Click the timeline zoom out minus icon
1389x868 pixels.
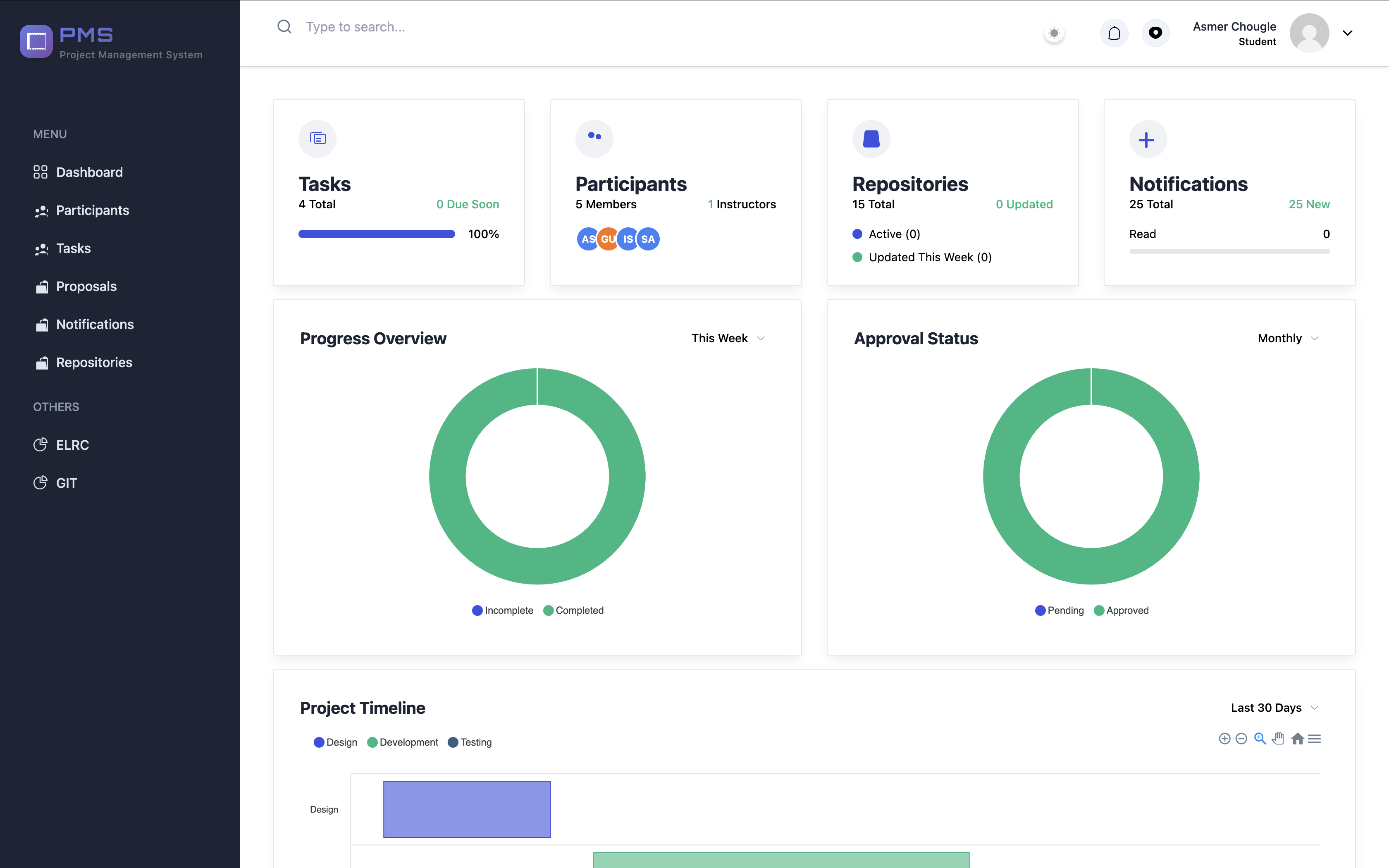tap(1241, 739)
